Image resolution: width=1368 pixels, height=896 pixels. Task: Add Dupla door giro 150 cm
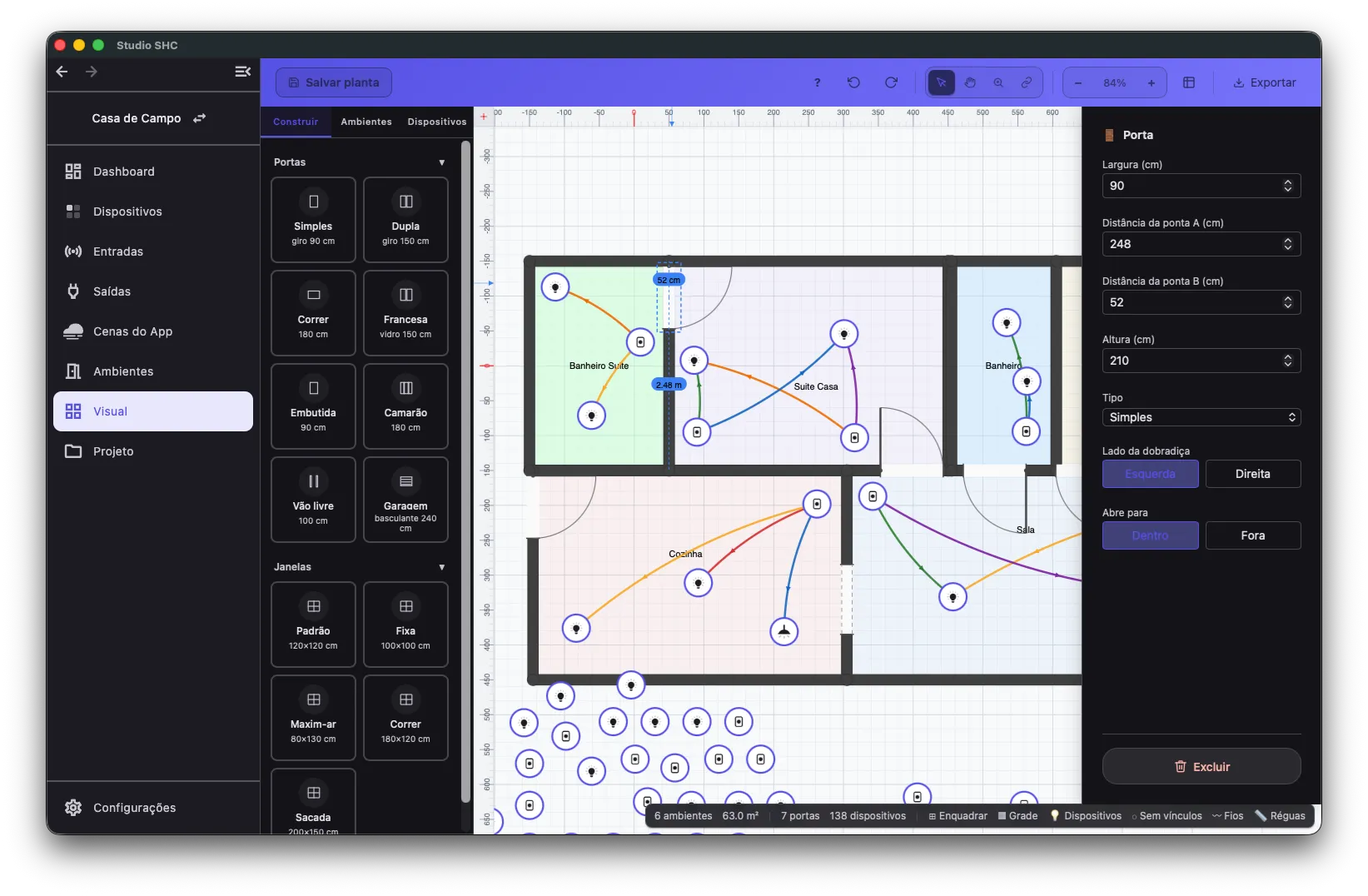coord(405,220)
